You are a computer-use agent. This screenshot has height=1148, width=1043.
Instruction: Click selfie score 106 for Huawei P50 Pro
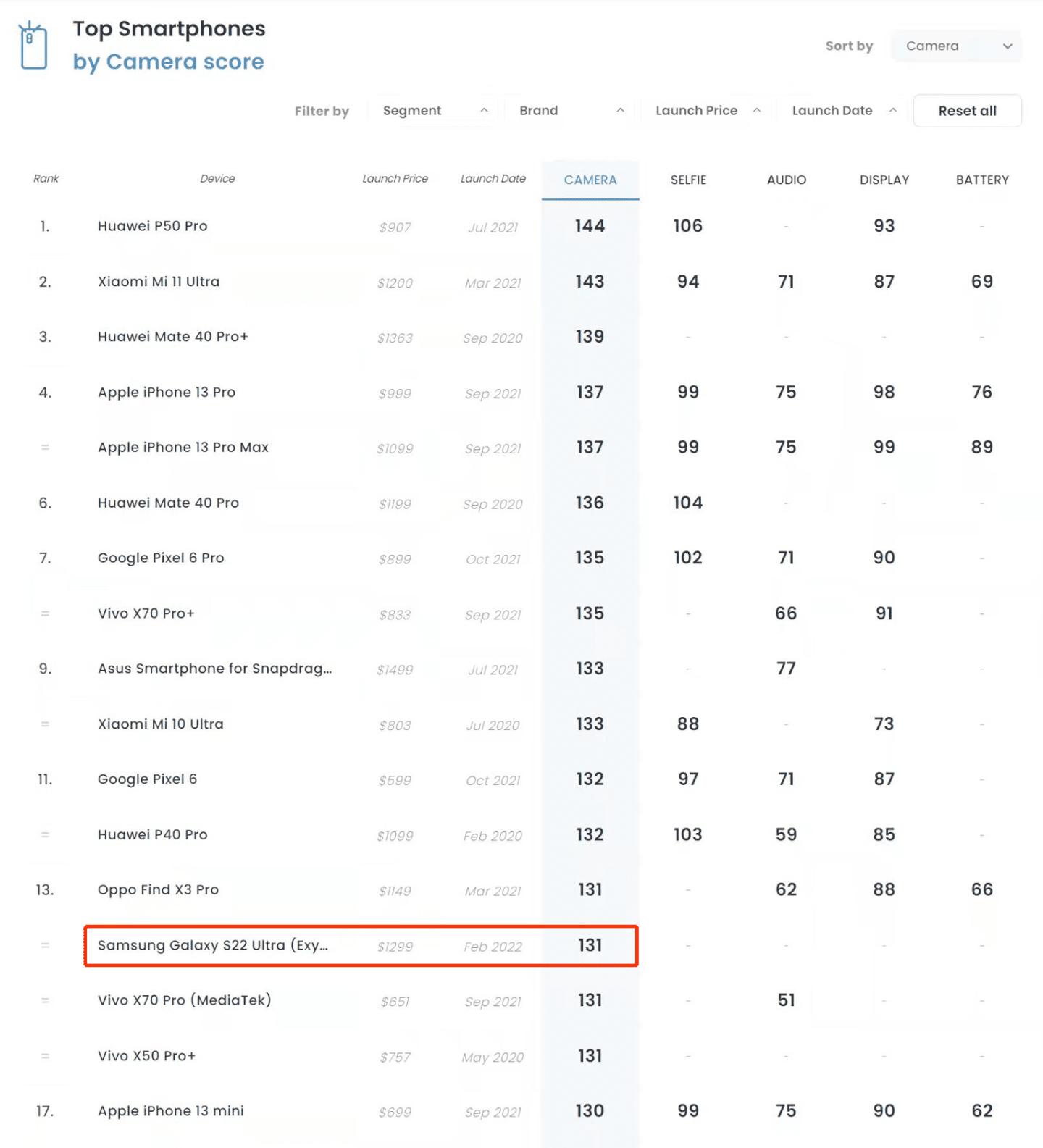[x=688, y=226]
